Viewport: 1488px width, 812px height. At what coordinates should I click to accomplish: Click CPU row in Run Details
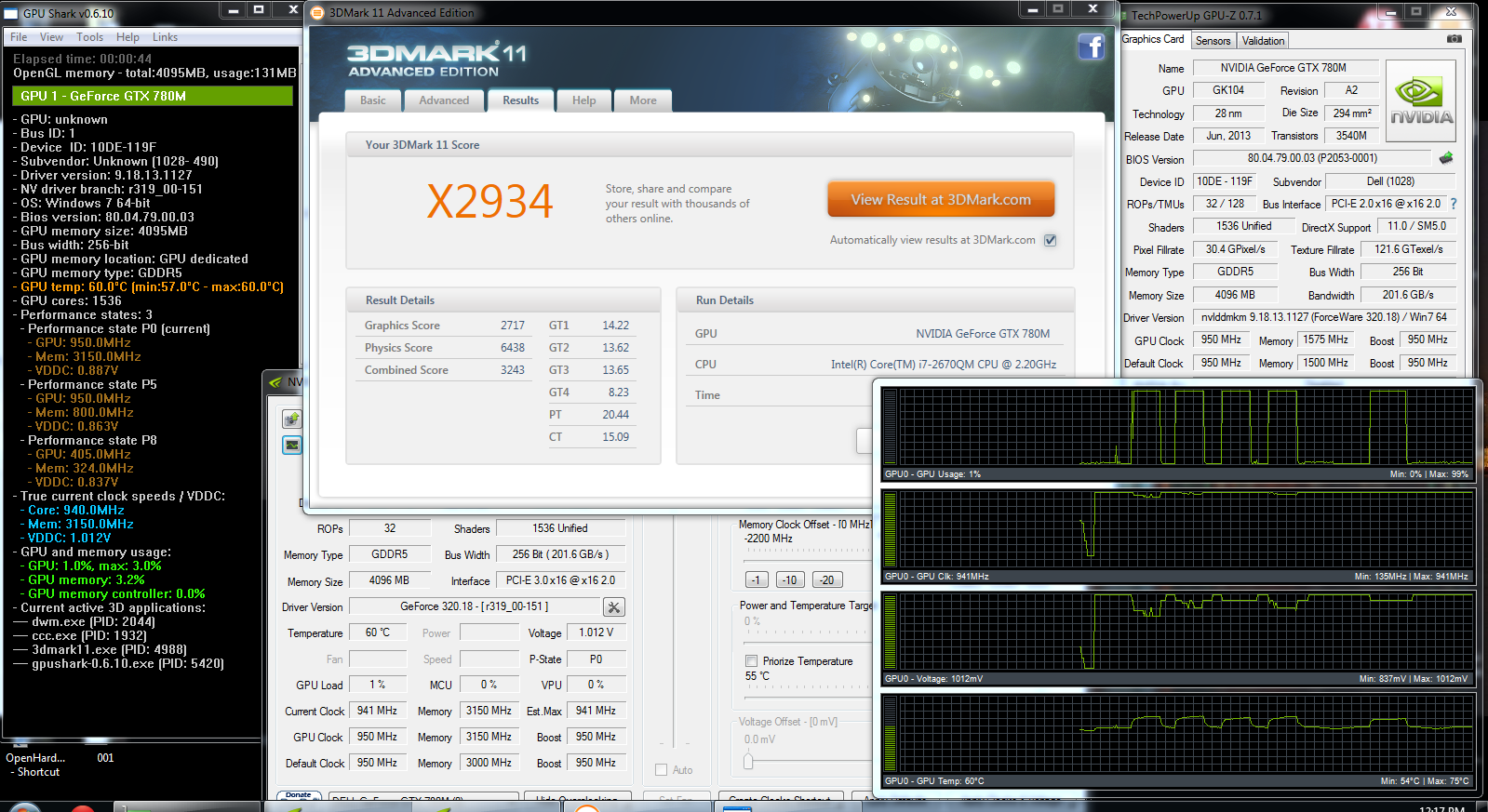click(875, 365)
